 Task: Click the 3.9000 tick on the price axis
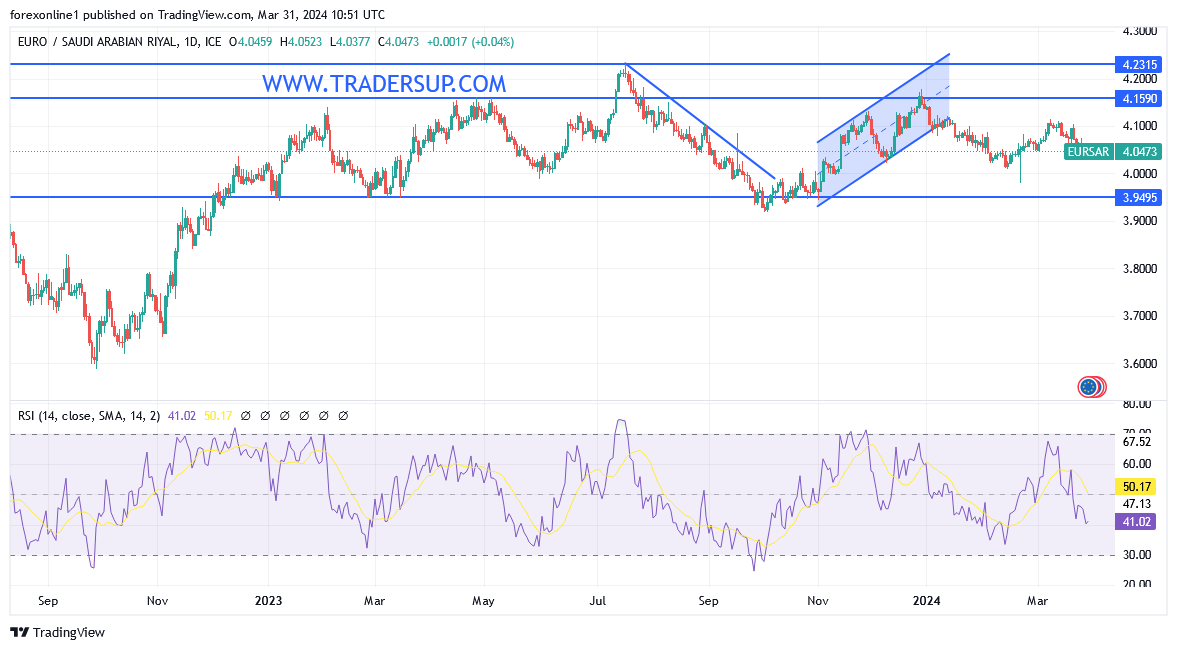tap(1139, 221)
